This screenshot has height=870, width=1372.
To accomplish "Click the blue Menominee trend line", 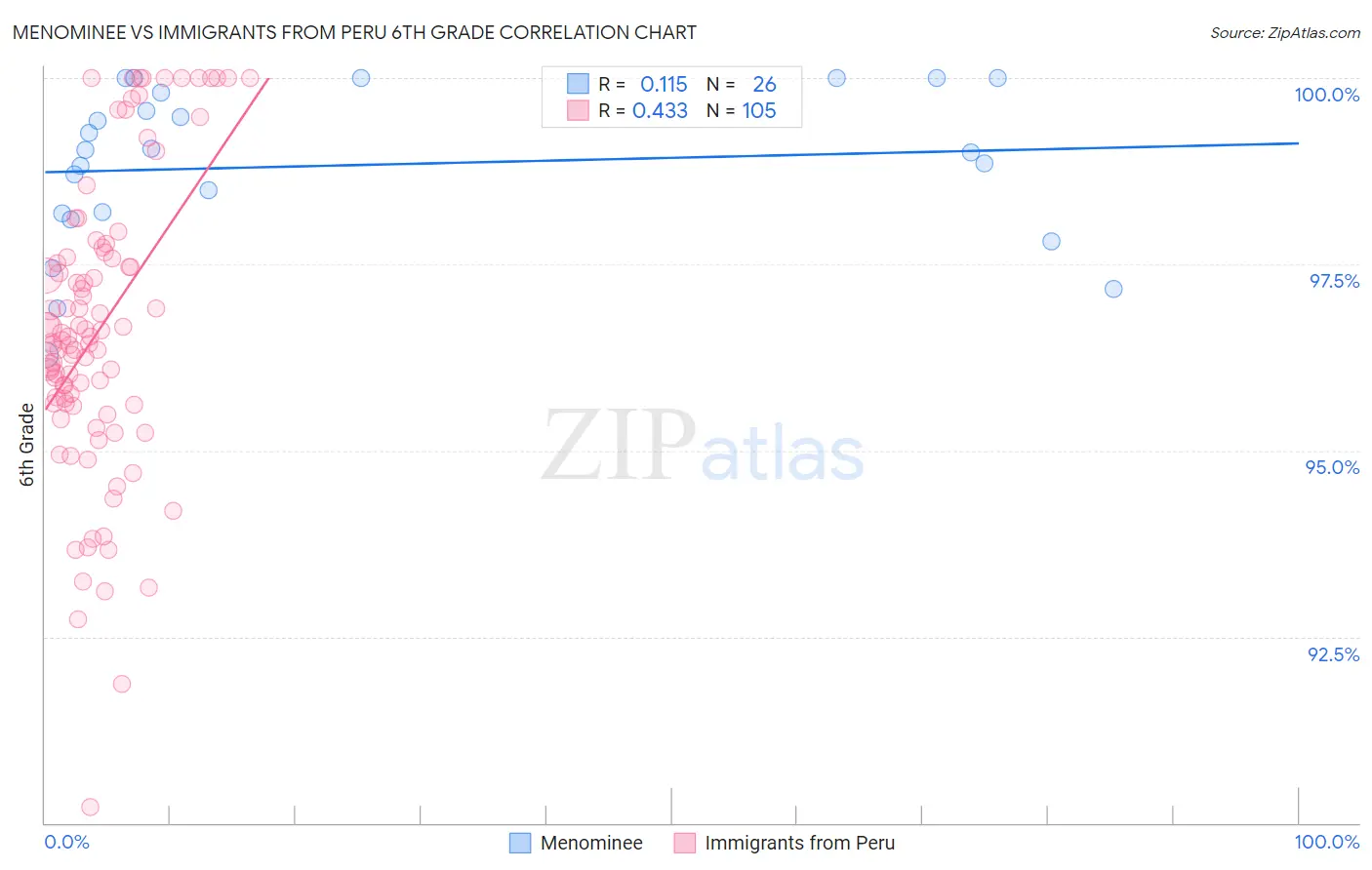I will [x=671, y=157].
